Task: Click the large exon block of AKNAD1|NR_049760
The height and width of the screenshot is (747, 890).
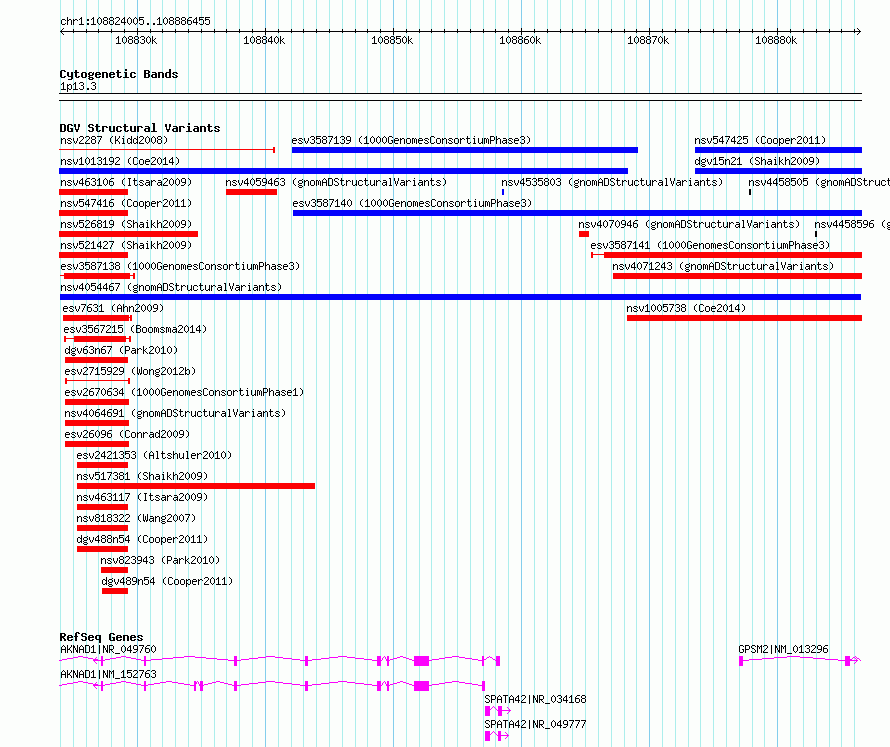Action: point(421,661)
